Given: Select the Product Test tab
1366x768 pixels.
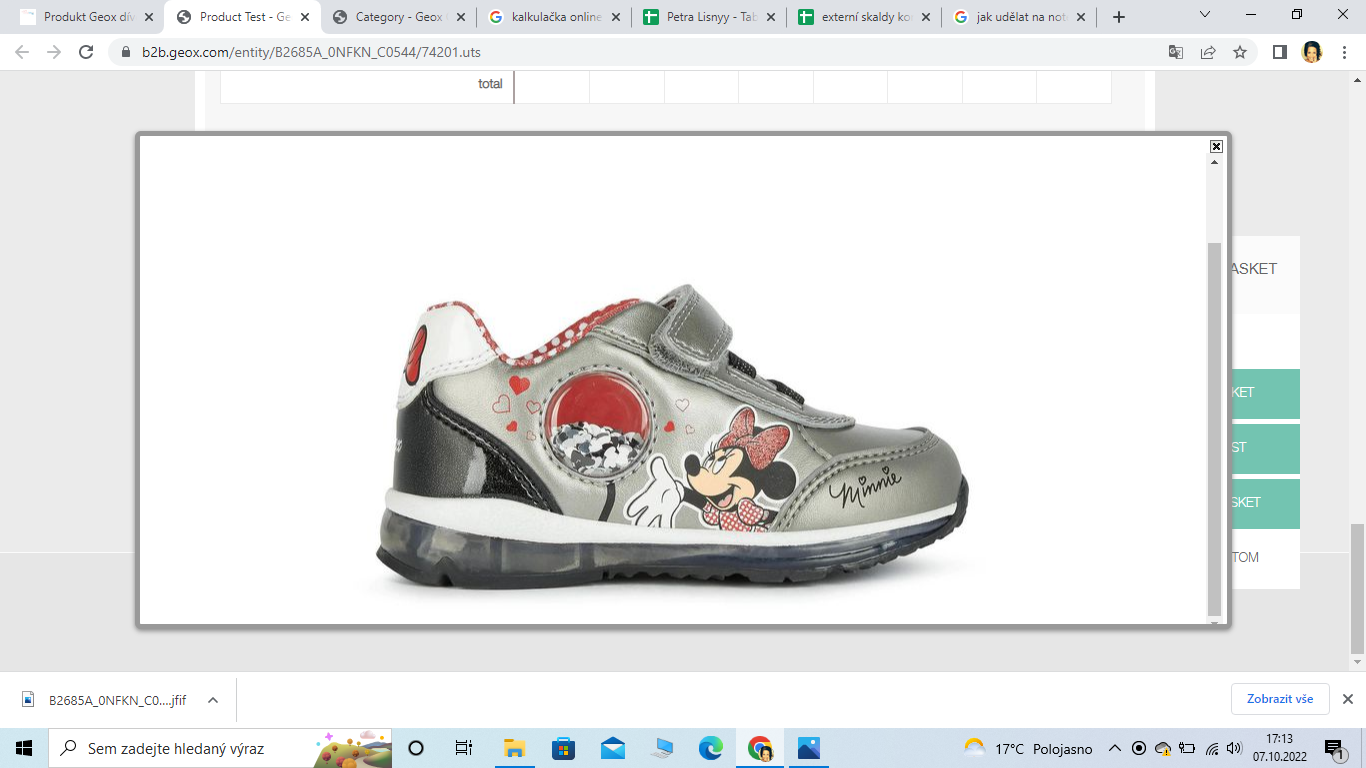Looking at the screenshot, I should (244, 17).
